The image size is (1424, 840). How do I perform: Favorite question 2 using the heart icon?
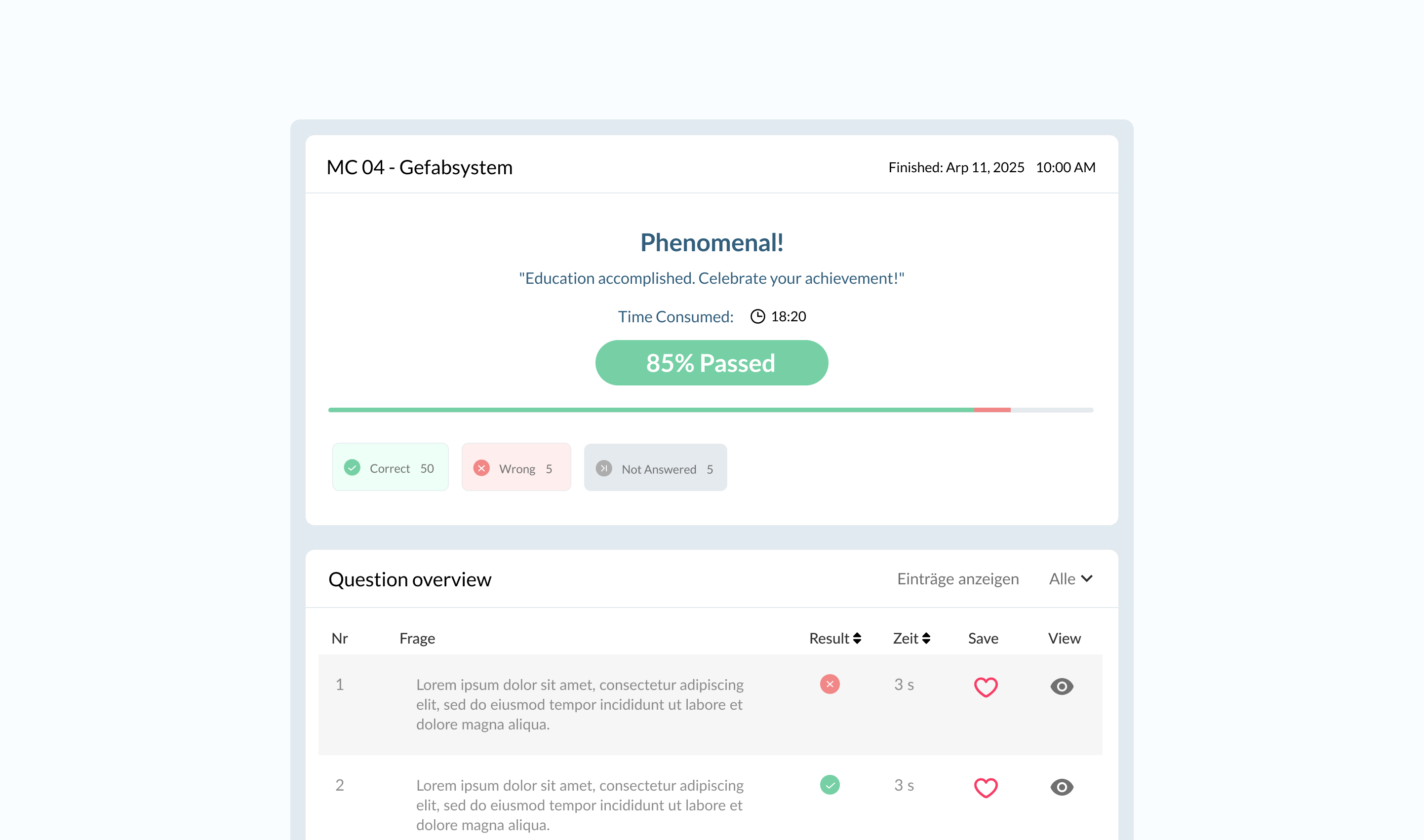click(x=985, y=787)
